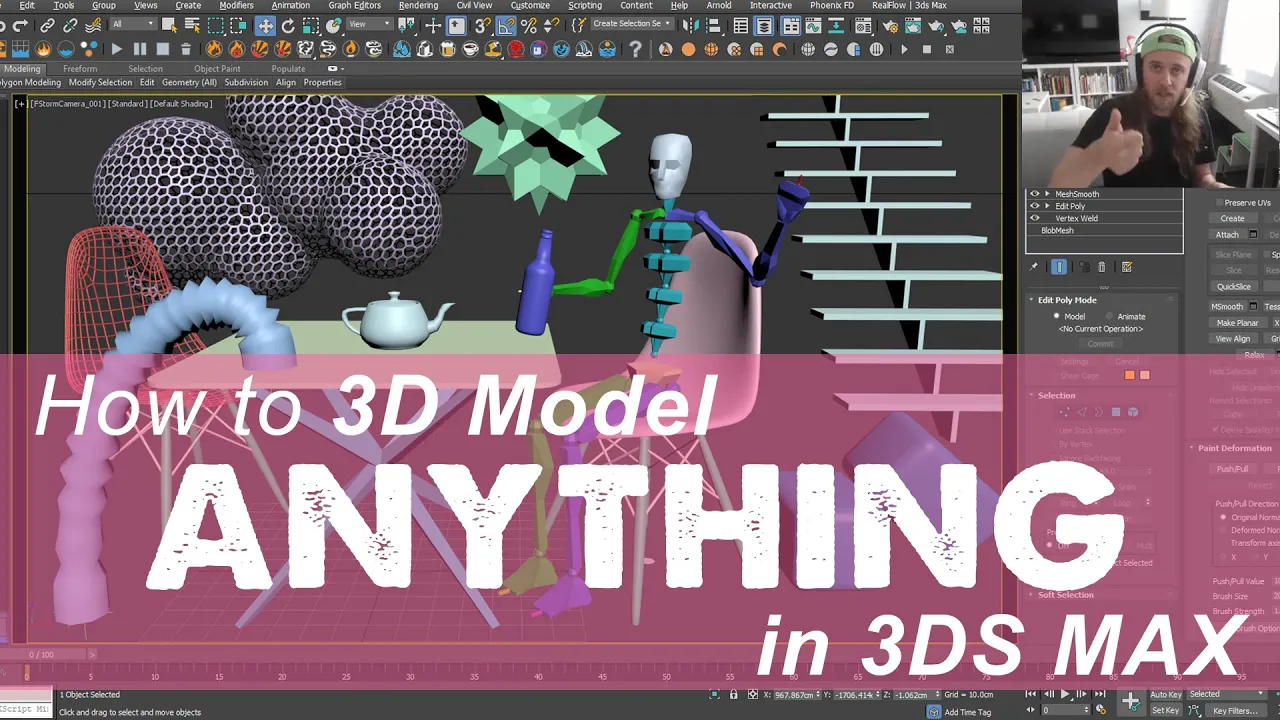Activate Bind to Space Warp tool

(93, 25)
